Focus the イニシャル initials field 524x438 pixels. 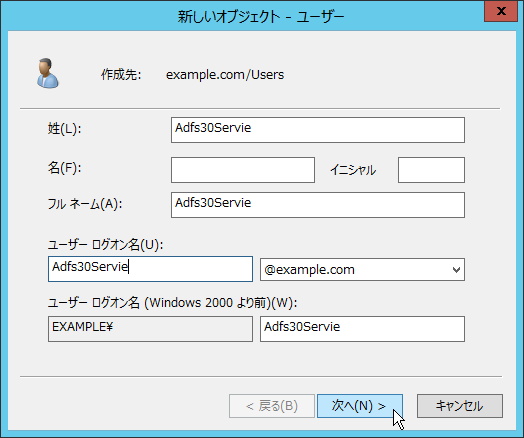(431, 170)
